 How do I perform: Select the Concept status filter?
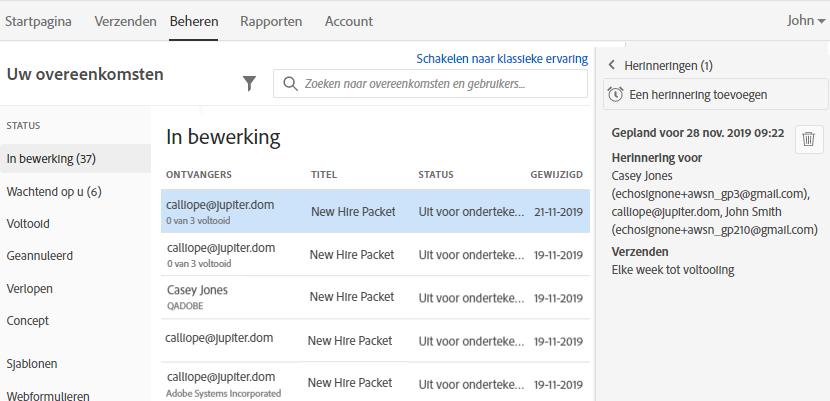(x=28, y=321)
